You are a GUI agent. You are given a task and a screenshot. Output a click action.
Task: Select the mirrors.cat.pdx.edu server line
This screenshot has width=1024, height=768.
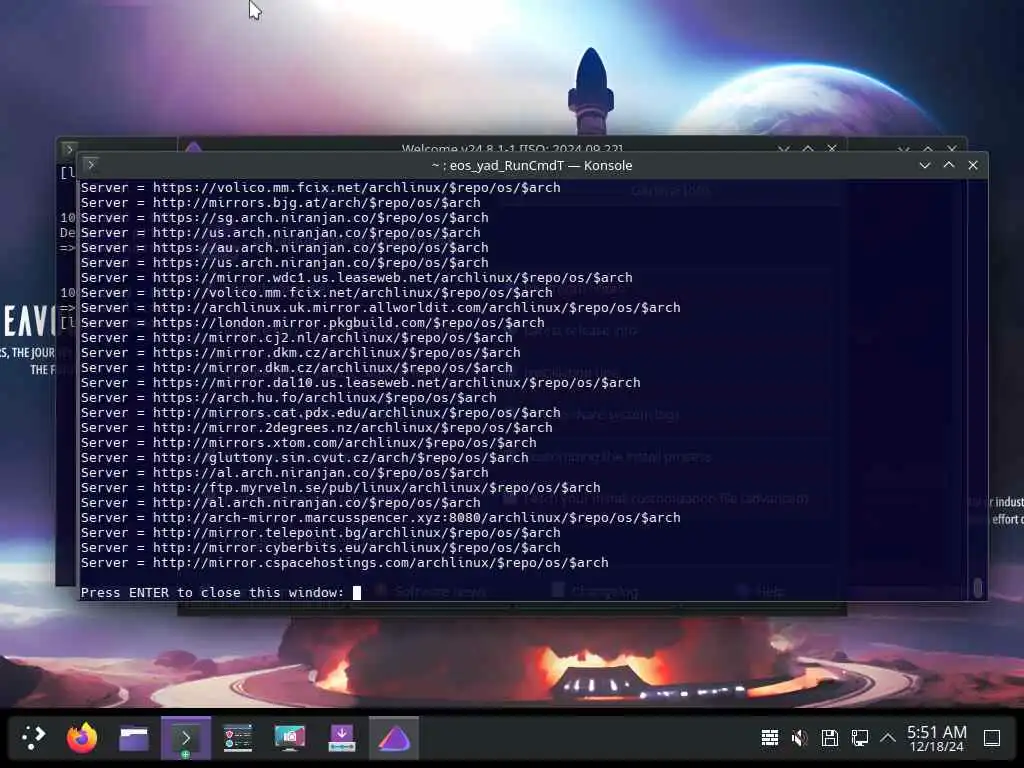(321, 413)
